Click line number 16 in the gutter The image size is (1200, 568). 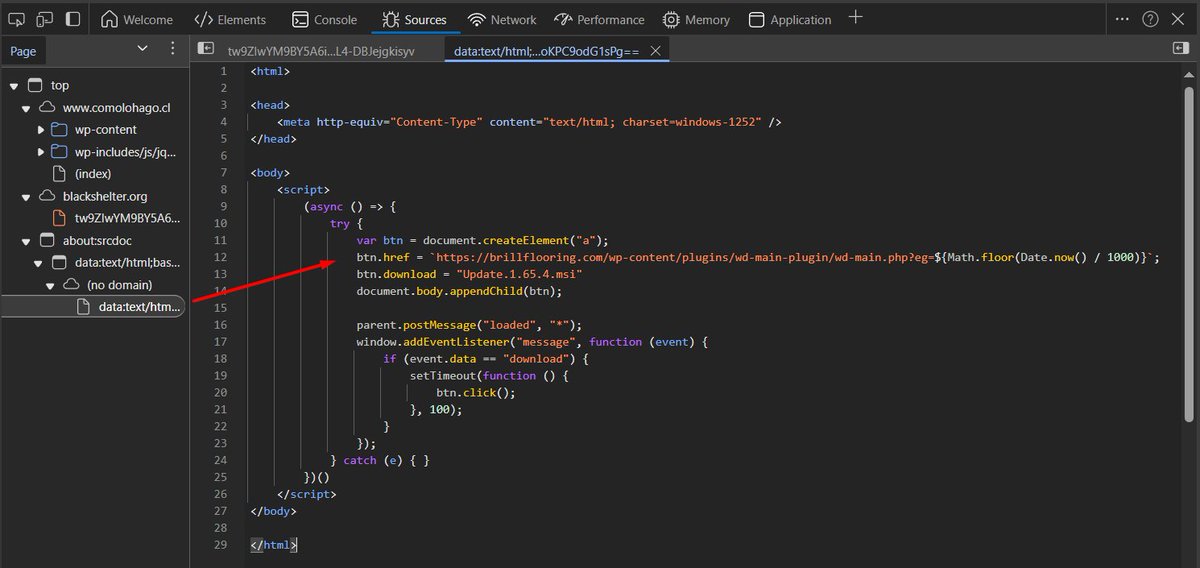(x=222, y=325)
